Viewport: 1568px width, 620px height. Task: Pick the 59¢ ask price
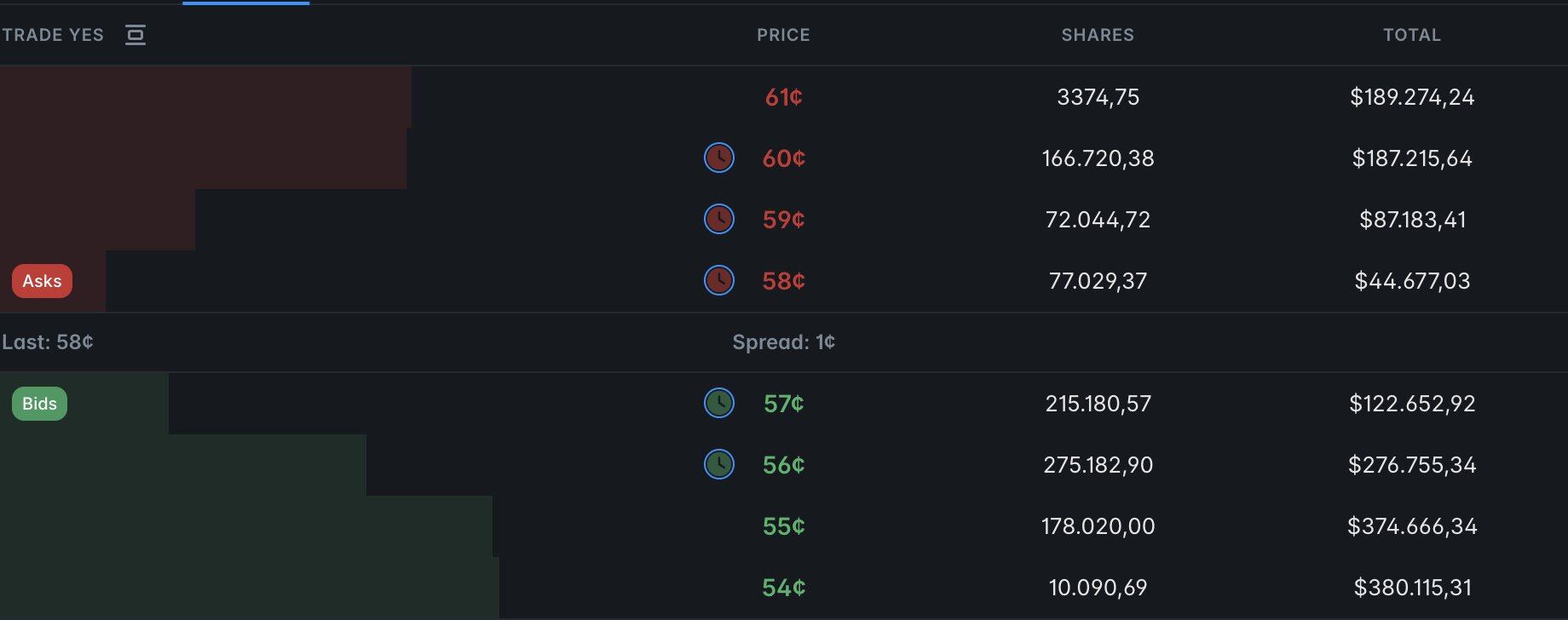pyautogui.click(x=783, y=220)
